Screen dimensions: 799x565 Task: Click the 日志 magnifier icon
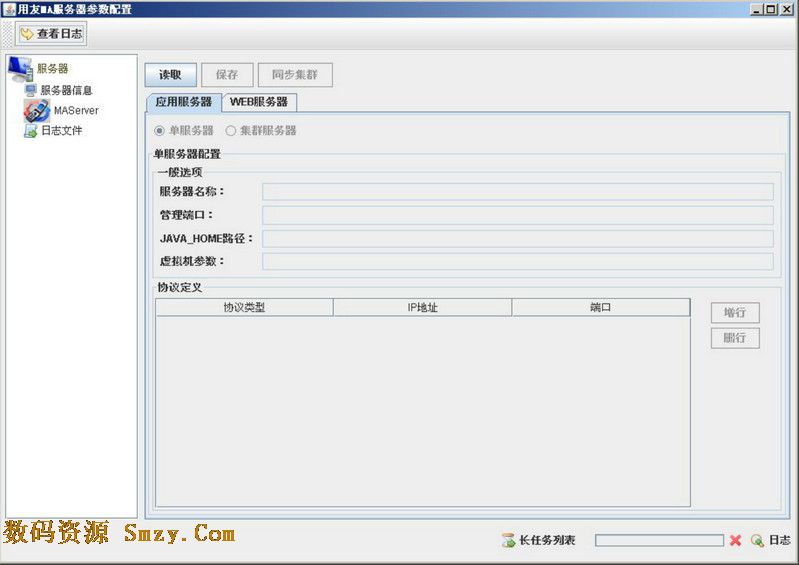point(757,540)
